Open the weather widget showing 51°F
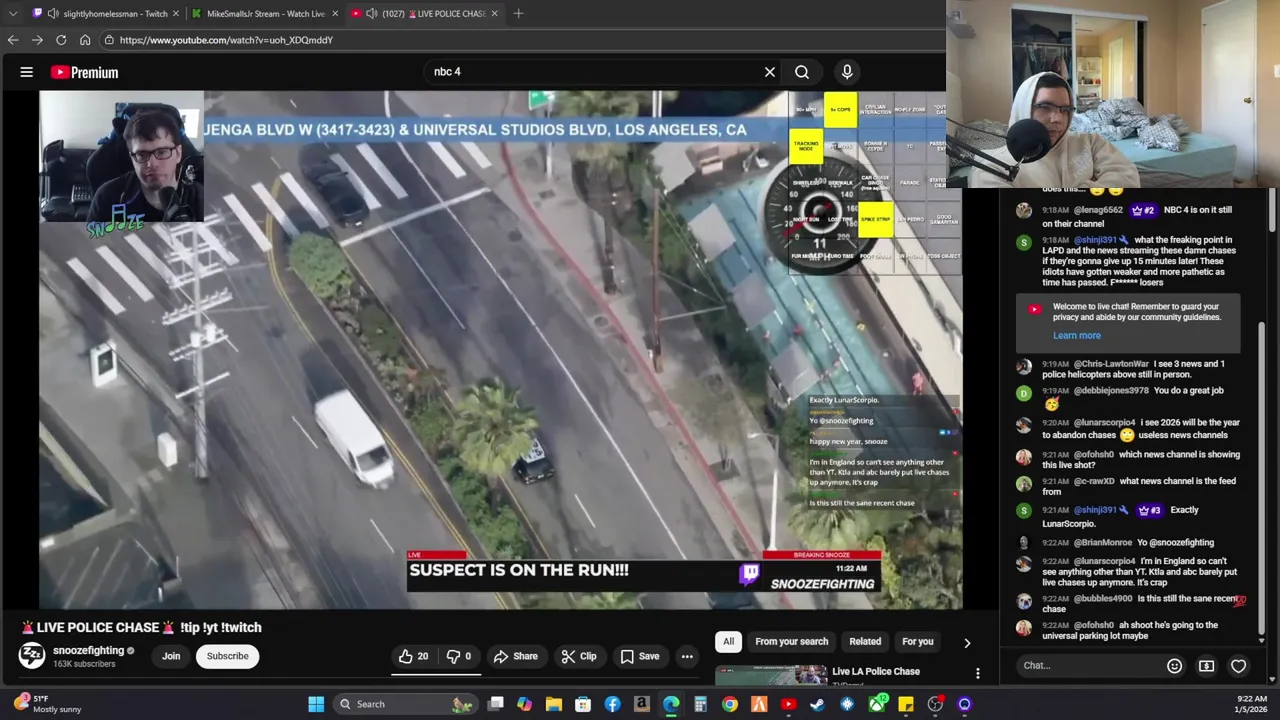The image size is (1280, 720). 45,704
